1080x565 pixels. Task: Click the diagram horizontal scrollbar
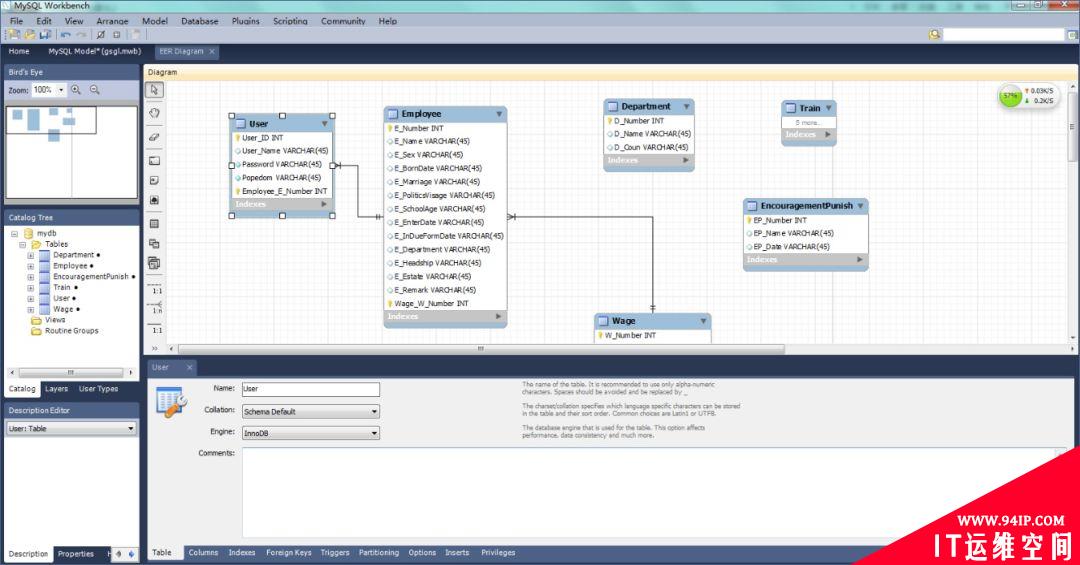[481, 349]
